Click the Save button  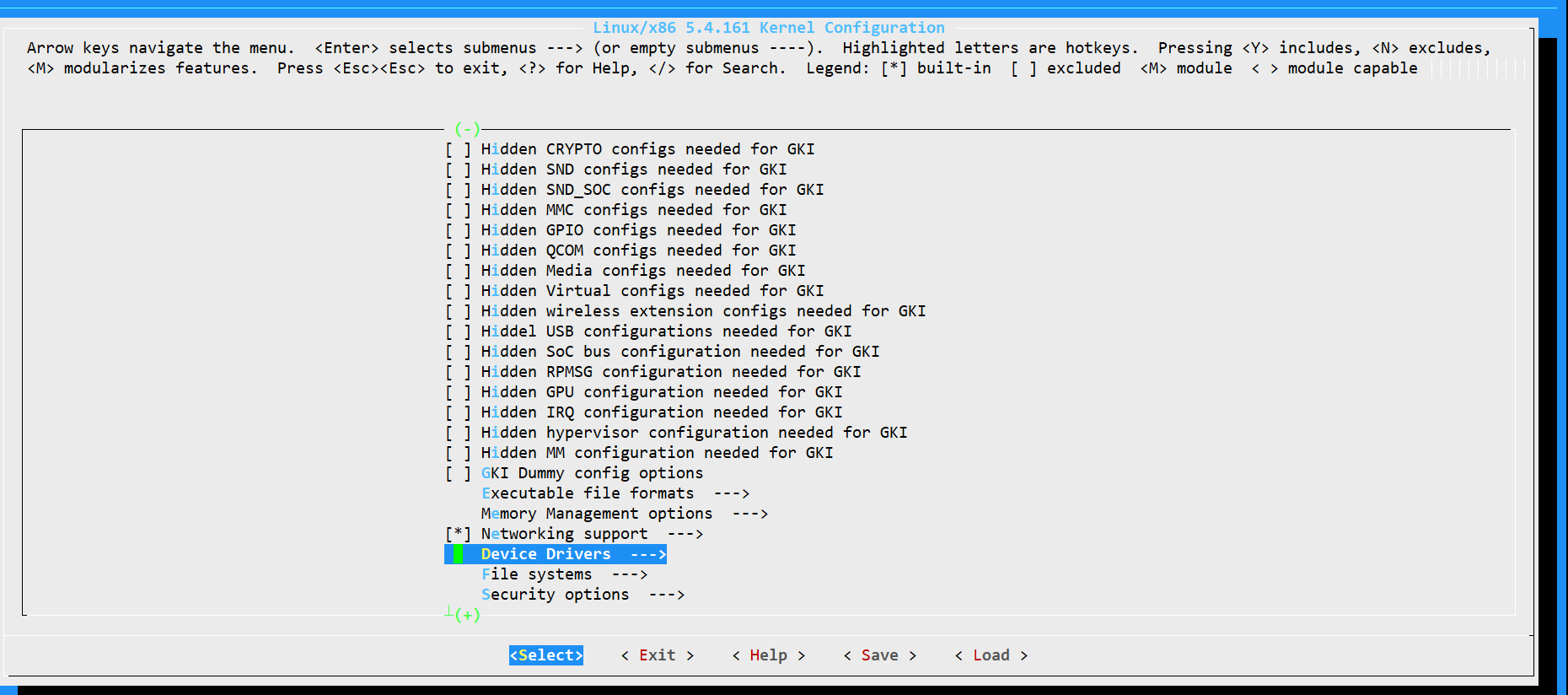coord(880,655)
